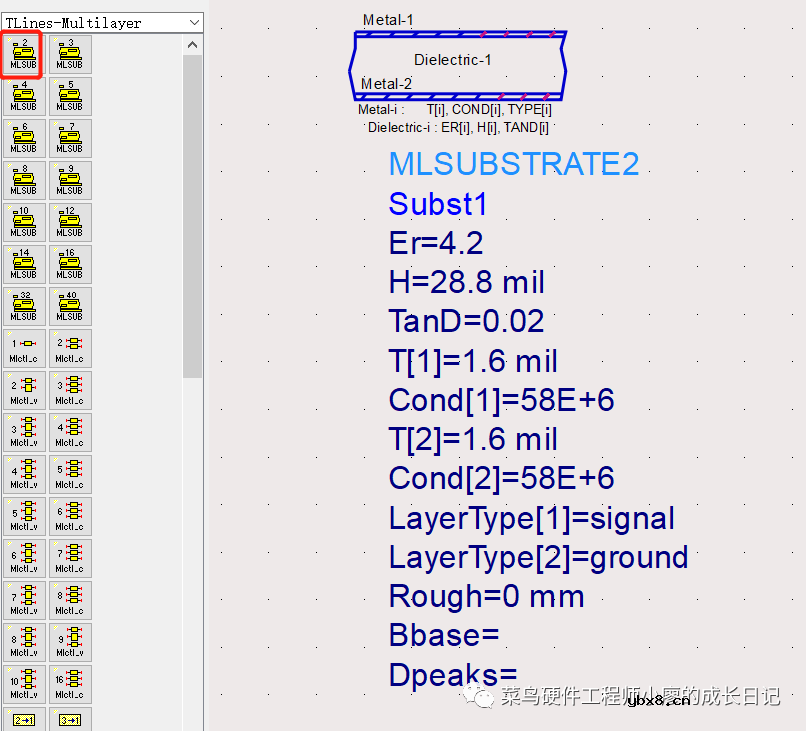Screen dimensions: 806x731
Task: Choose the 2-line Mlctl_v component
Action: point(23,390)
